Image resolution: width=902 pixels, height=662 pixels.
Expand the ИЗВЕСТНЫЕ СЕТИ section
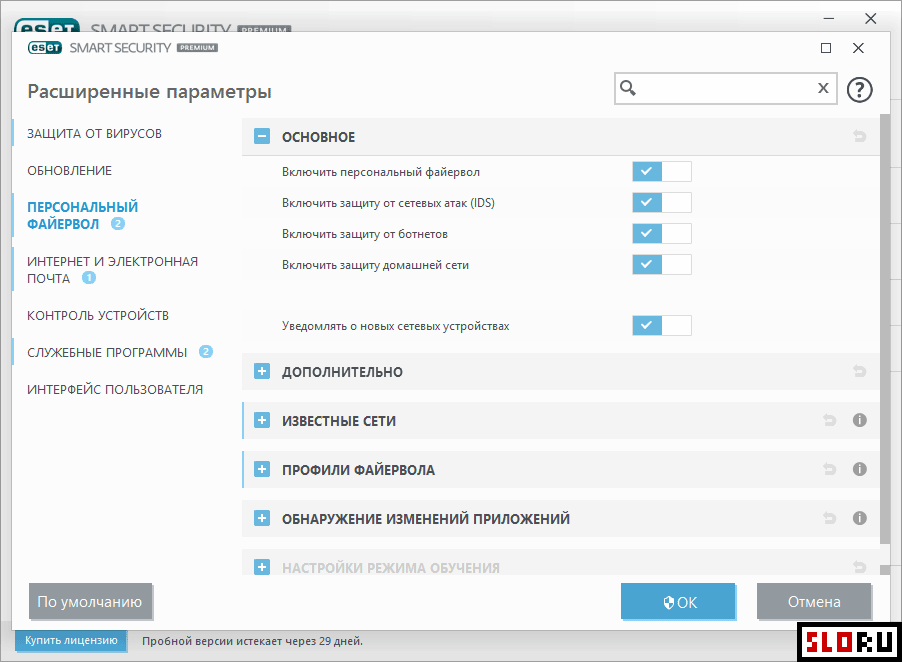click(262, 420)
